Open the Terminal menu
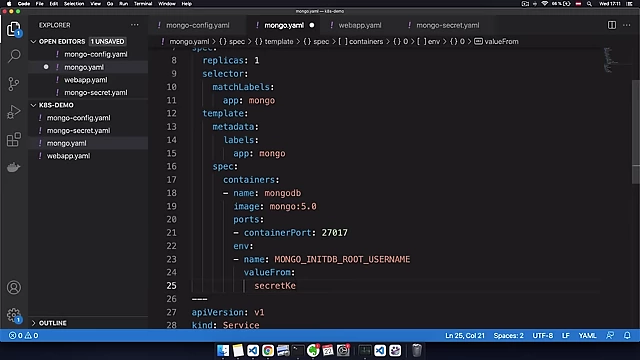This screenshot has width=640, height=360. point(143,4)
